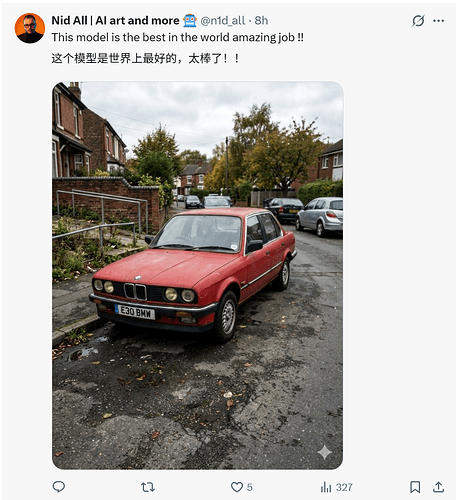Screen dimensions: 456x500
Task: Reply using the speech bubble icon
Action: [59, 487]
